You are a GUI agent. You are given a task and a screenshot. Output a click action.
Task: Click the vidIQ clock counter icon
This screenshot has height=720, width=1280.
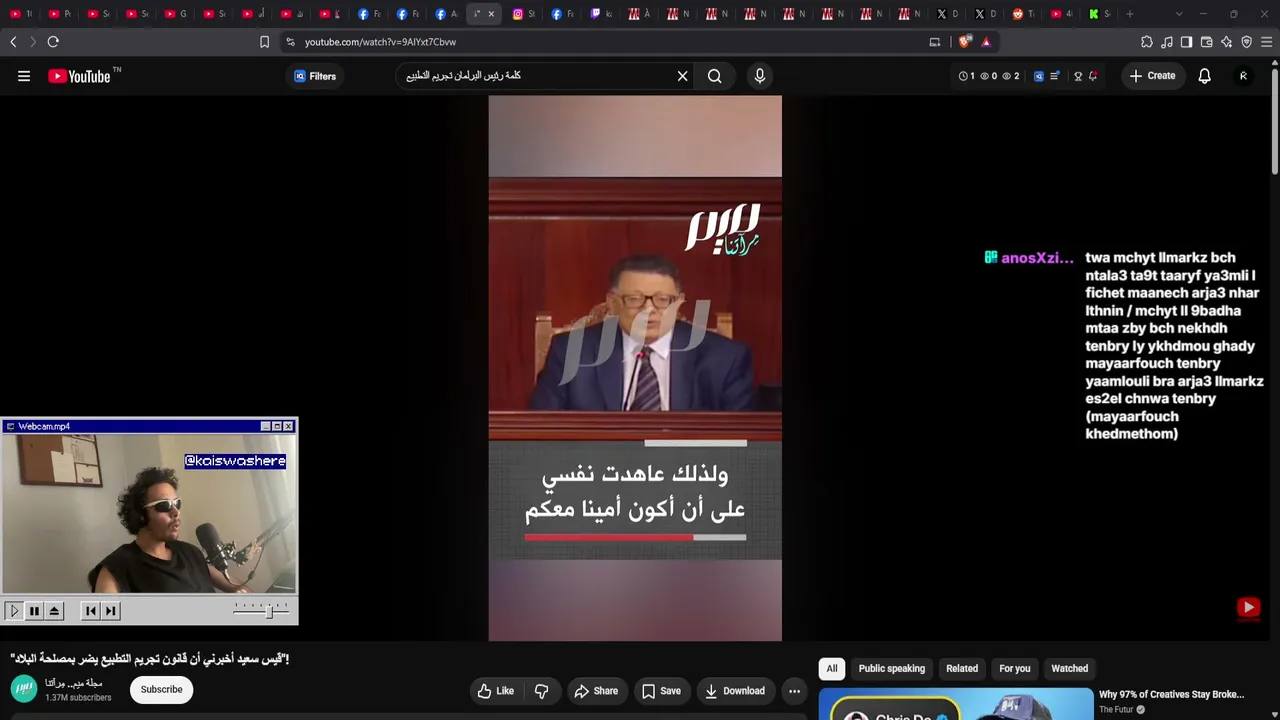pyautogui.click(x=964, y=76)
